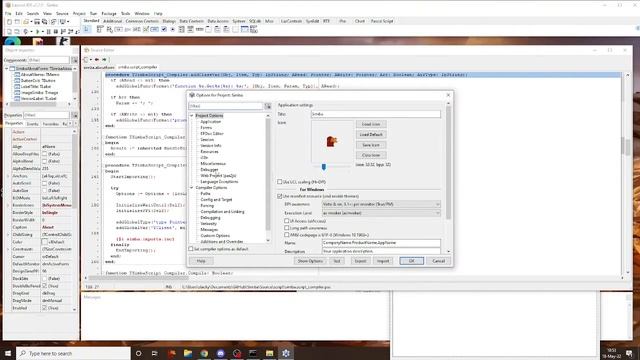The height and width of the screenshot is (360, 640).
Task: Switch to the Dialogs component palette tab
Action: [x=169, y=21]
